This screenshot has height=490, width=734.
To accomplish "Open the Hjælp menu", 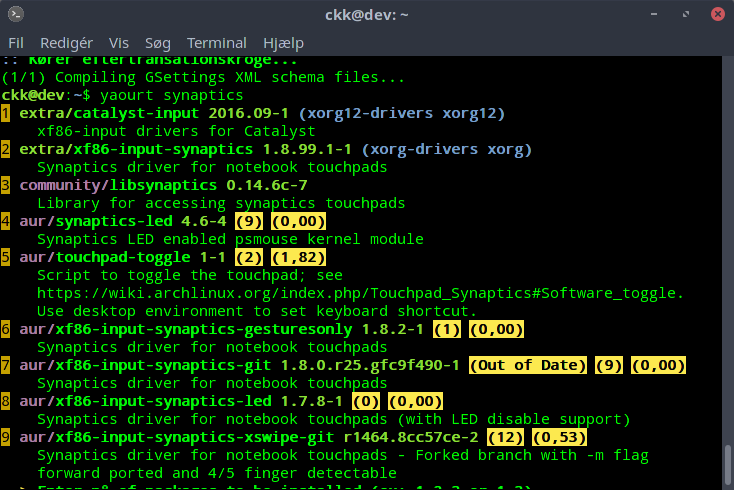I will coord(283,44).
